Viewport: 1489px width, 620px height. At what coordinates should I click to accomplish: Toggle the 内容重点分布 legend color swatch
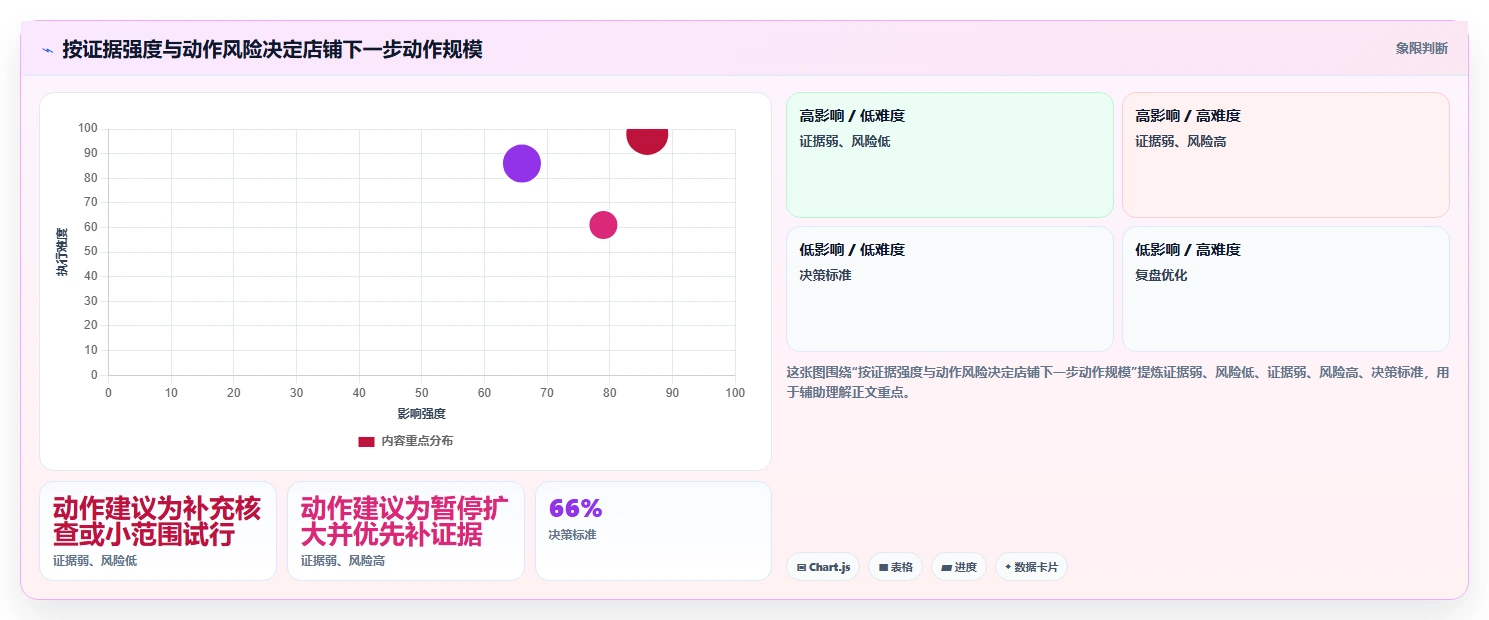(366, 441)
